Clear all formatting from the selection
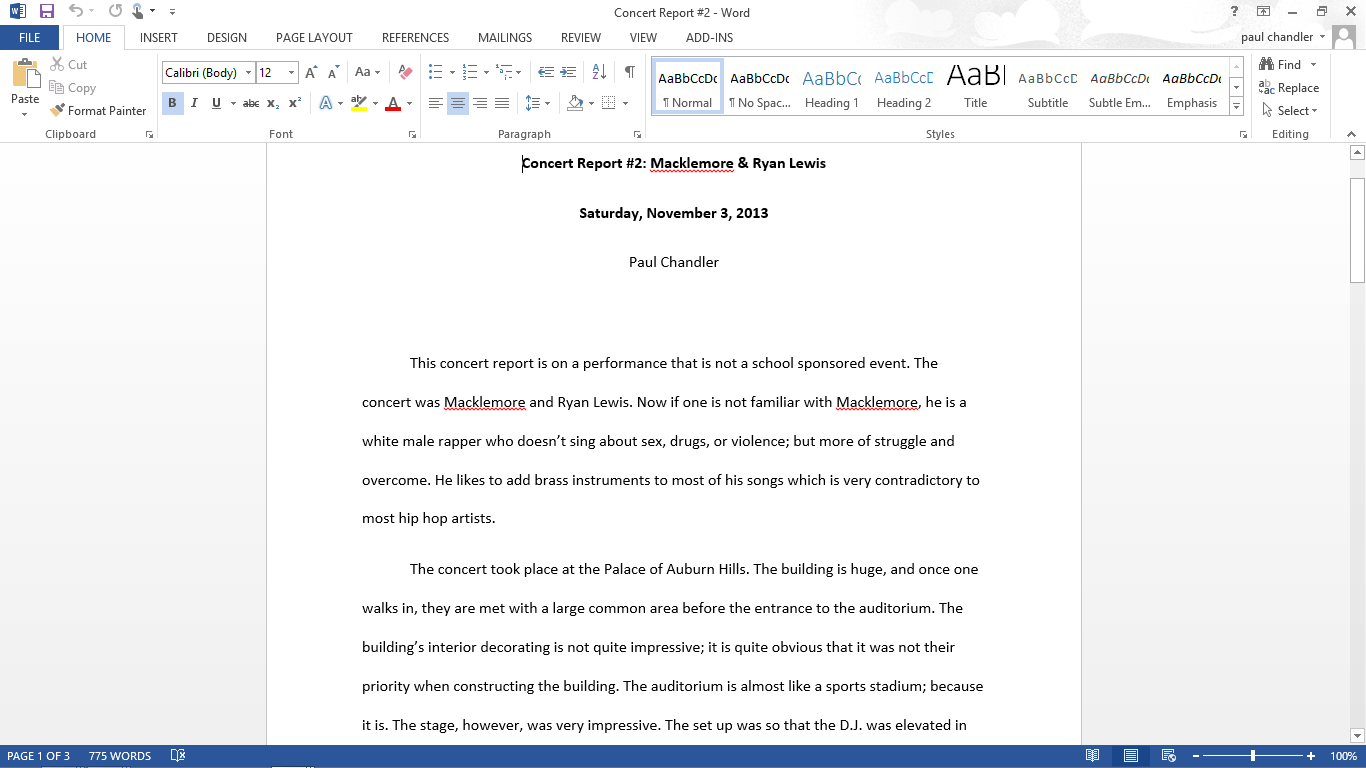 (405, 73)
